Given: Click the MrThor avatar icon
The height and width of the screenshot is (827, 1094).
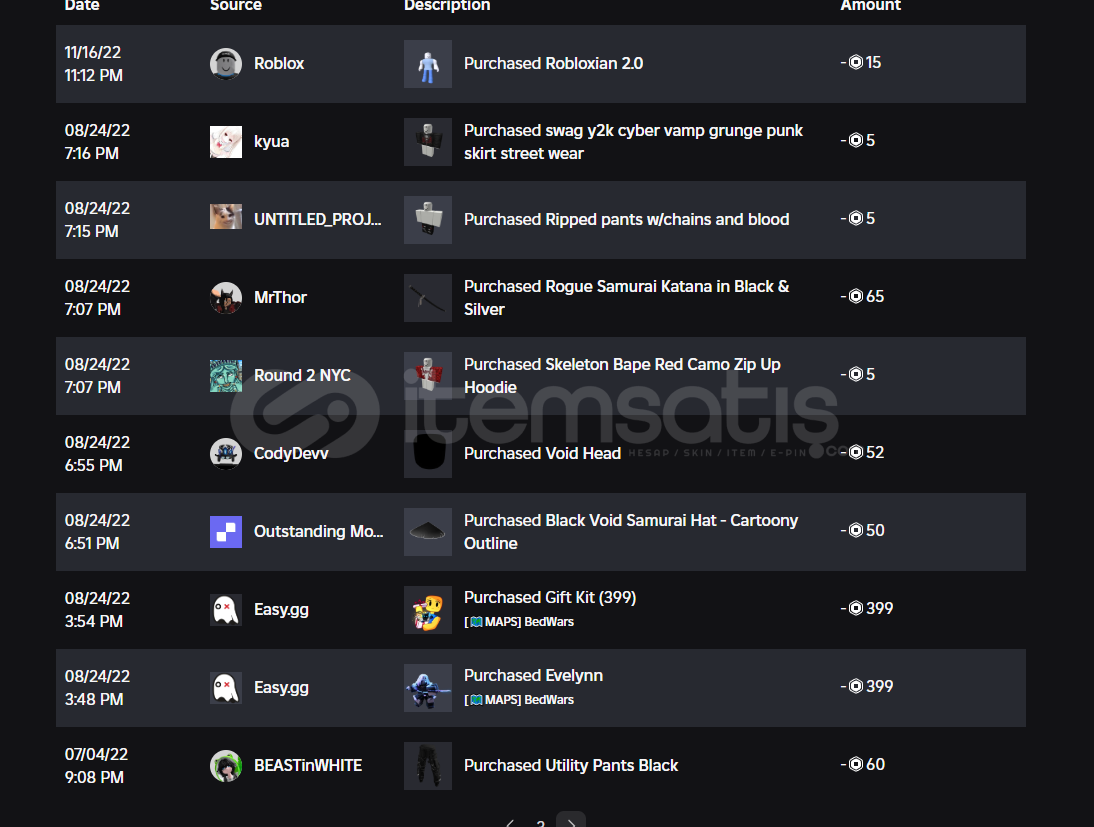Looking at the screenshot, I should (x=225, y=298).
